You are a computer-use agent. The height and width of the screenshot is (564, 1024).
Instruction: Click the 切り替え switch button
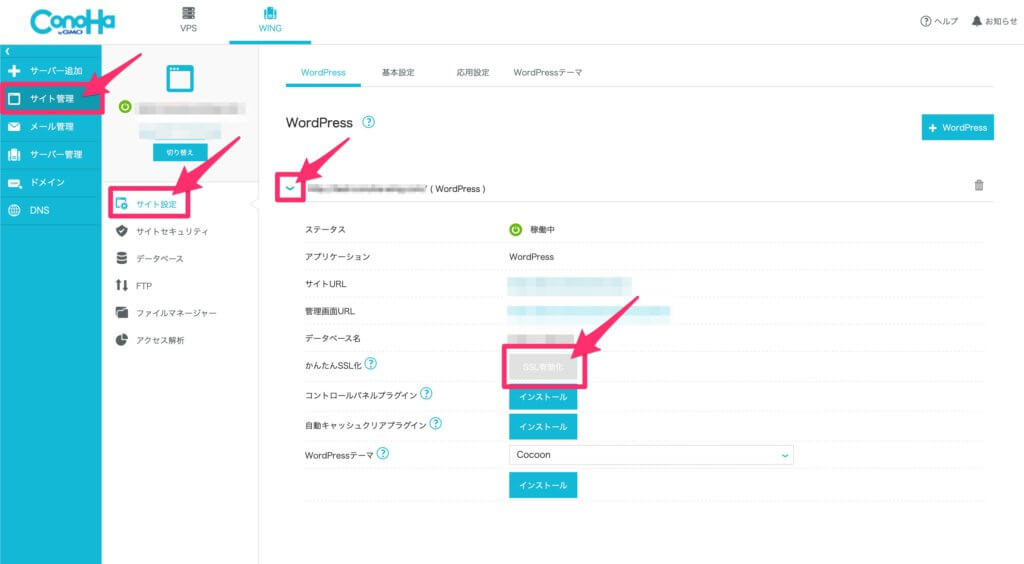180,152
